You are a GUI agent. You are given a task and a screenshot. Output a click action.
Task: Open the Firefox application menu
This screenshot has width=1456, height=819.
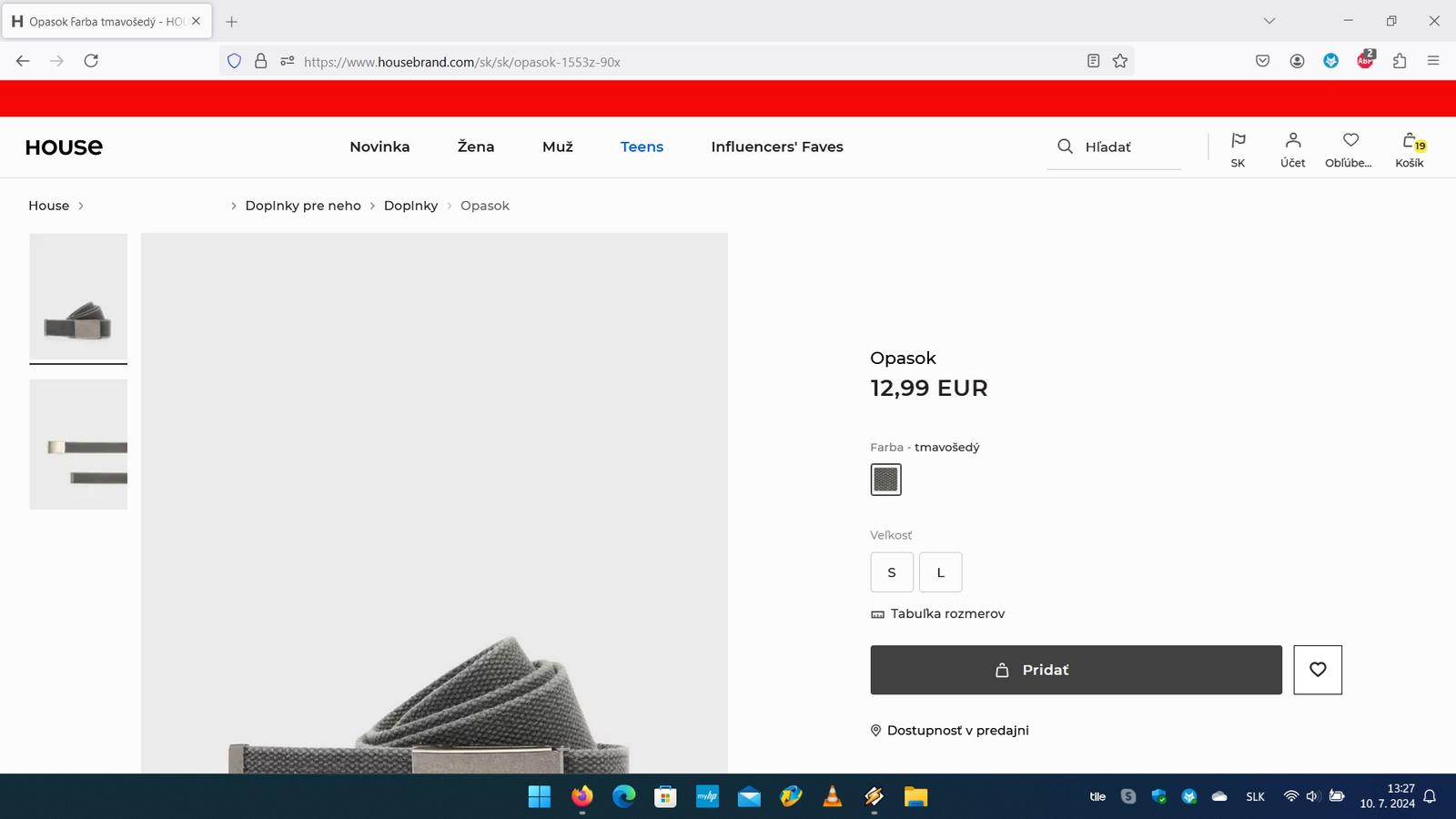pyautogui.click(x=1433, y=61)
